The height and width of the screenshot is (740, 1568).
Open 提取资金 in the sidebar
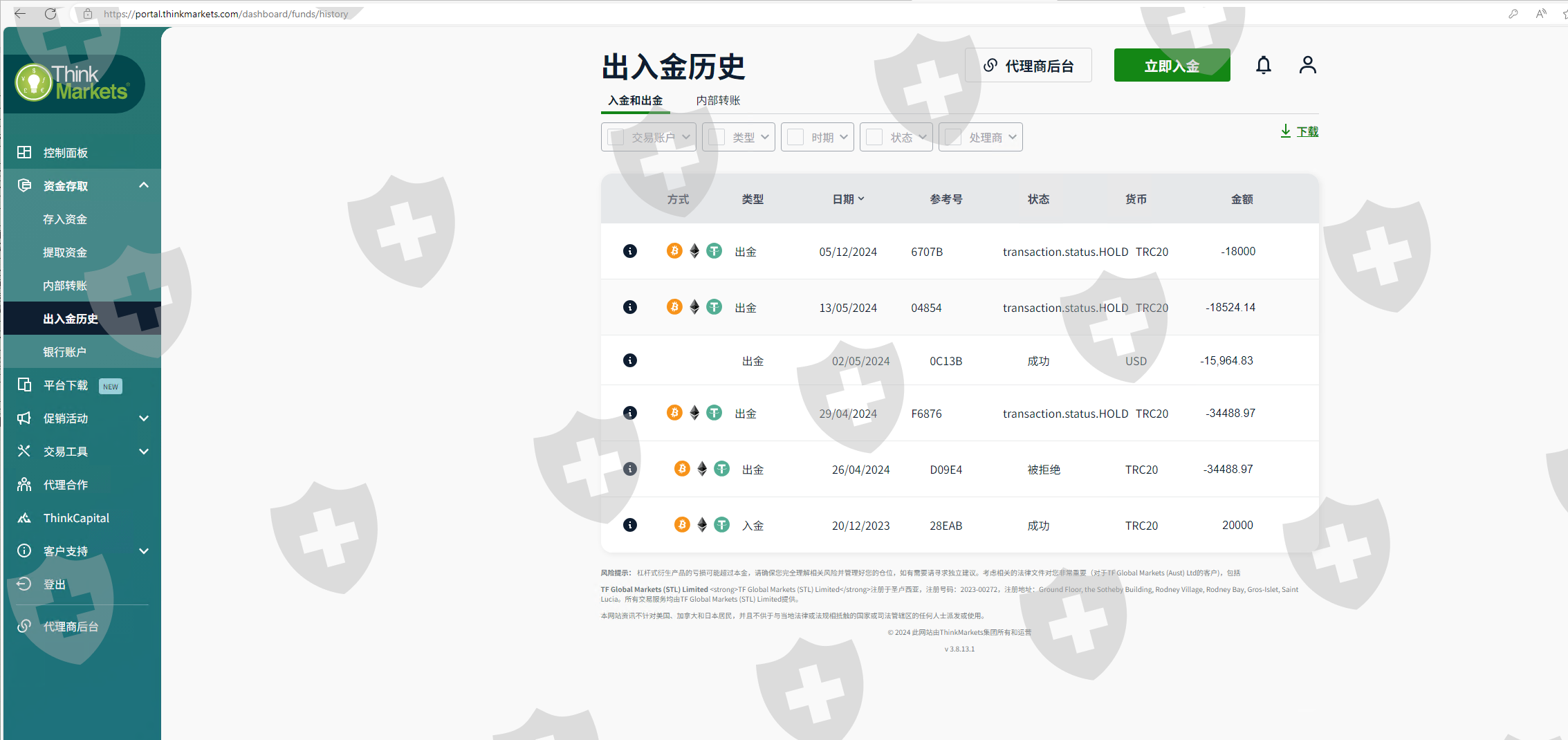65,252
